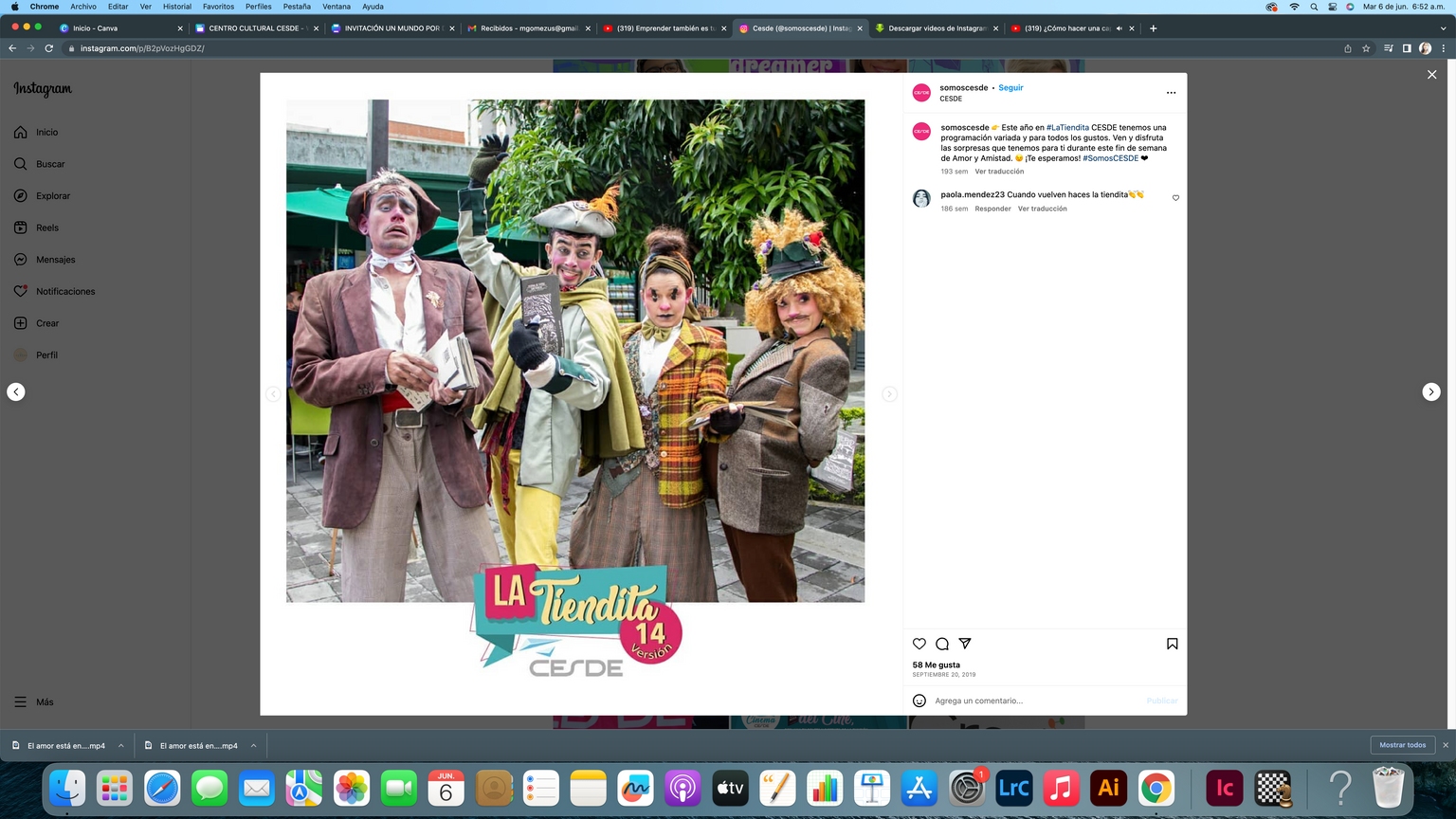Open new browser tab with plus
Image resolution: width=1456 pixels, height=819 pixels.
[x=1154, y=28]
